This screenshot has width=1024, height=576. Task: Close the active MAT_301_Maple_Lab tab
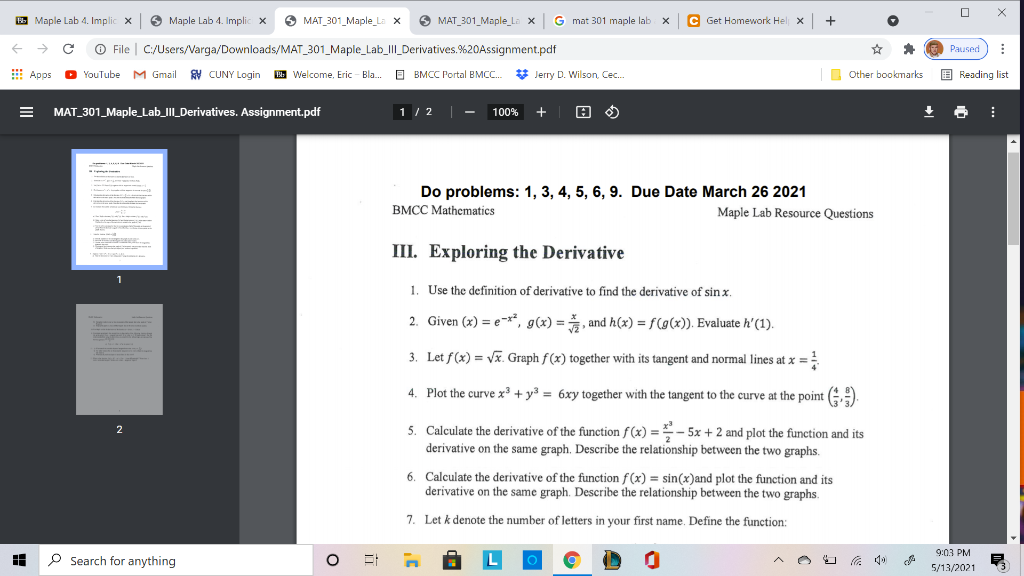pos(397,21)
